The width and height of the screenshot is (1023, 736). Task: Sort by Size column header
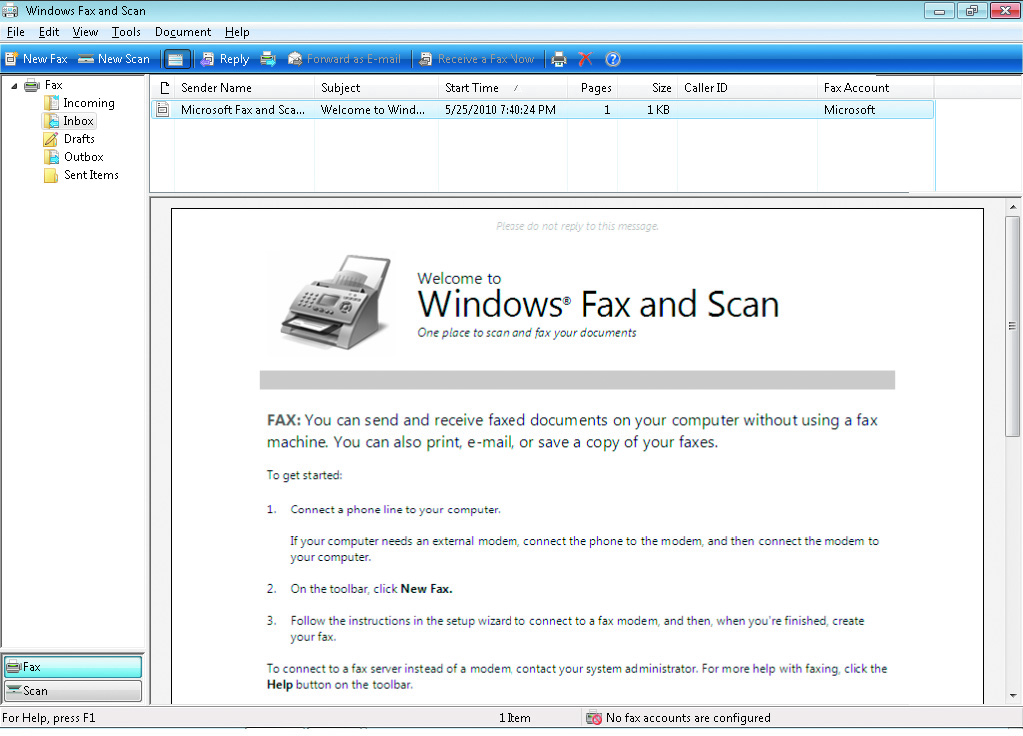click(647, 88)
